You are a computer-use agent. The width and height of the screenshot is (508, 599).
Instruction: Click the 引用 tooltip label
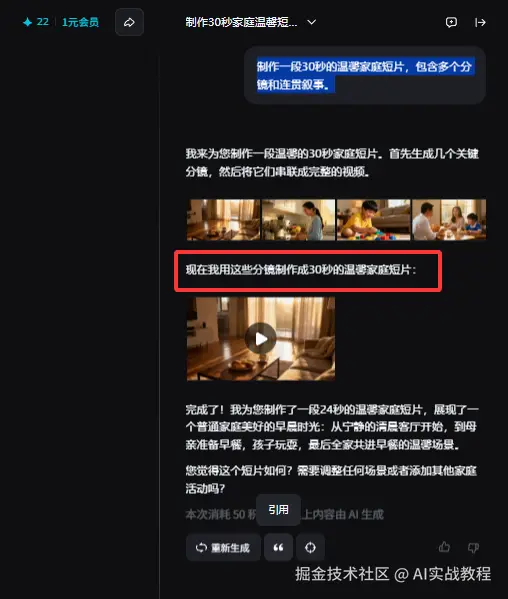click(x=278, y=510)
